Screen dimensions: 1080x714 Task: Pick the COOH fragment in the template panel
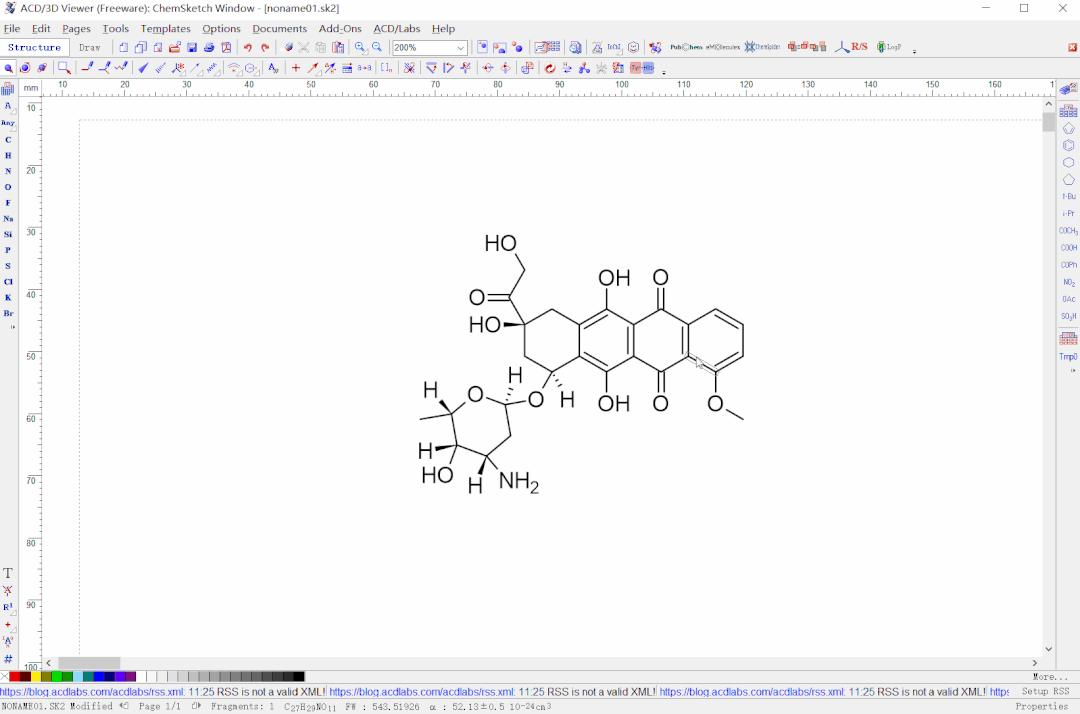pos(1068,247)
